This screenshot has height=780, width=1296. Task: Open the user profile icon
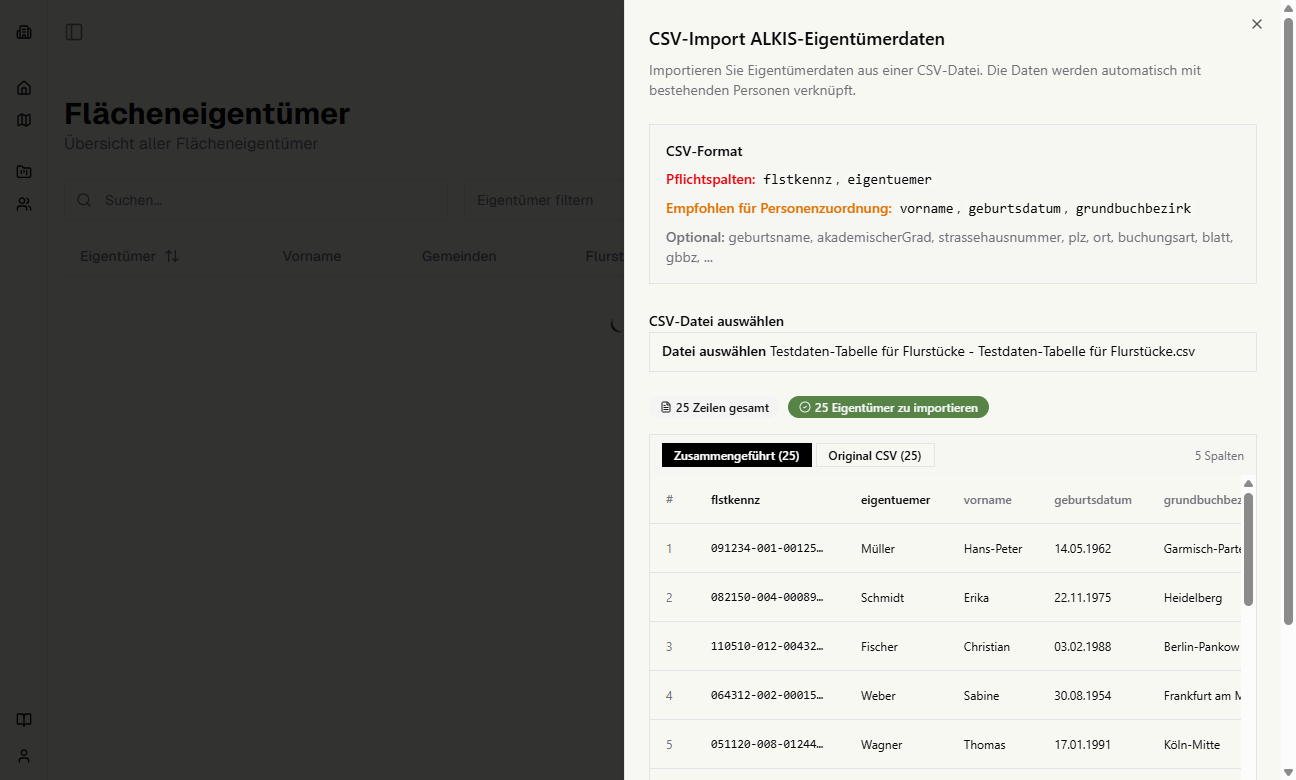click(24, 756)
